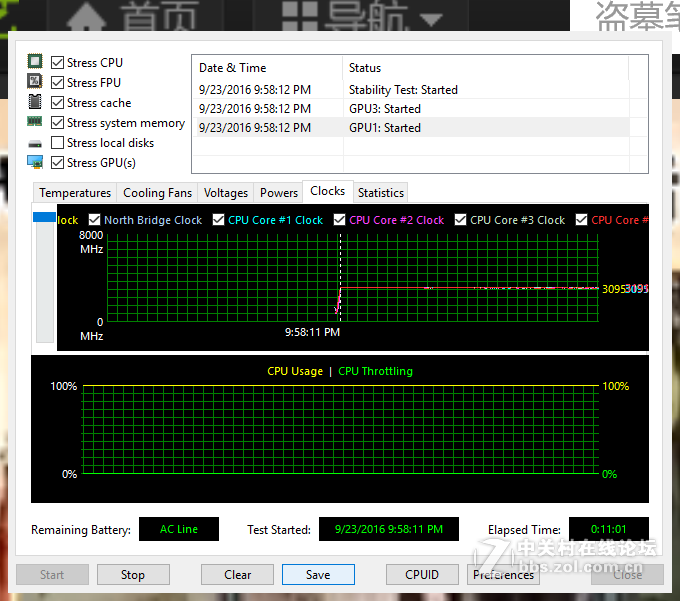Click the Elapsed Time value 0:11:01
This screenshot has width=680, height=601.
point(609,529)
